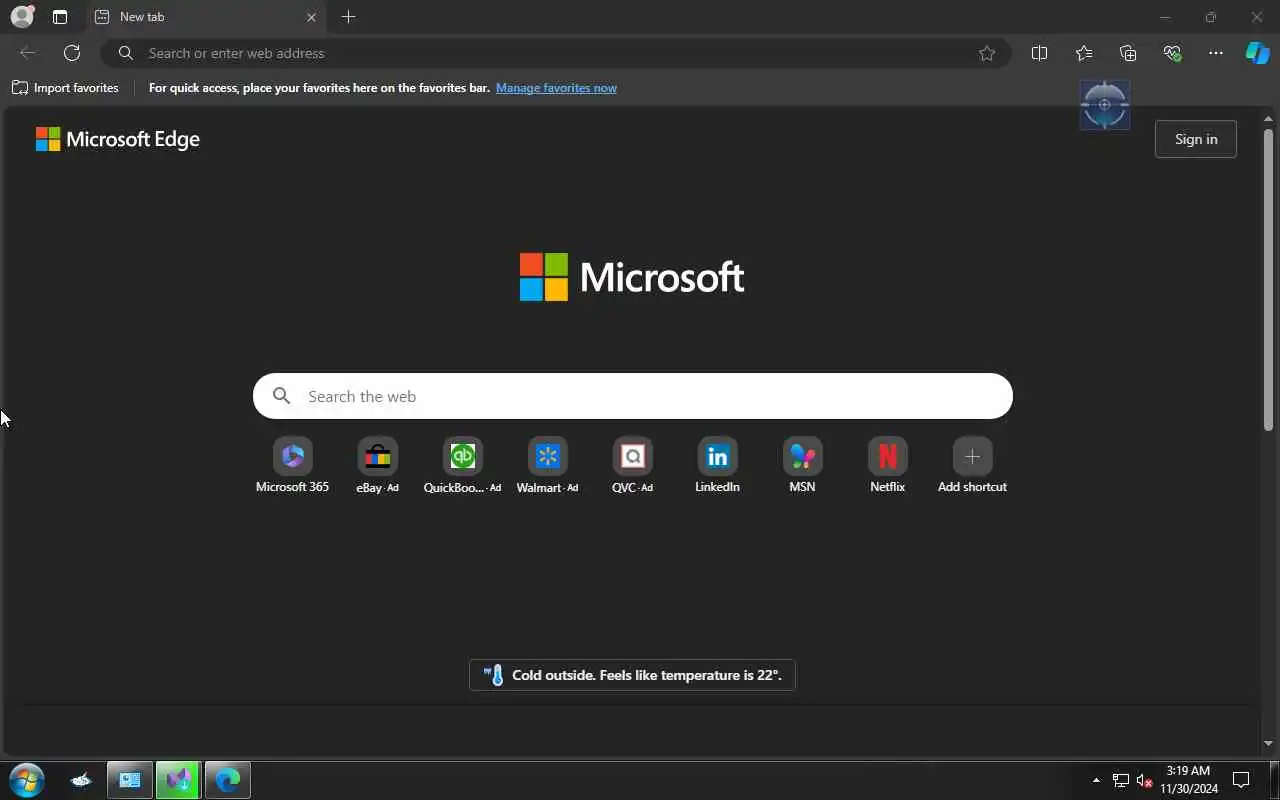The height and width of the screenshot is (800, 1280).
Task: Close the New tab tab
Action: tap(311, 17)
